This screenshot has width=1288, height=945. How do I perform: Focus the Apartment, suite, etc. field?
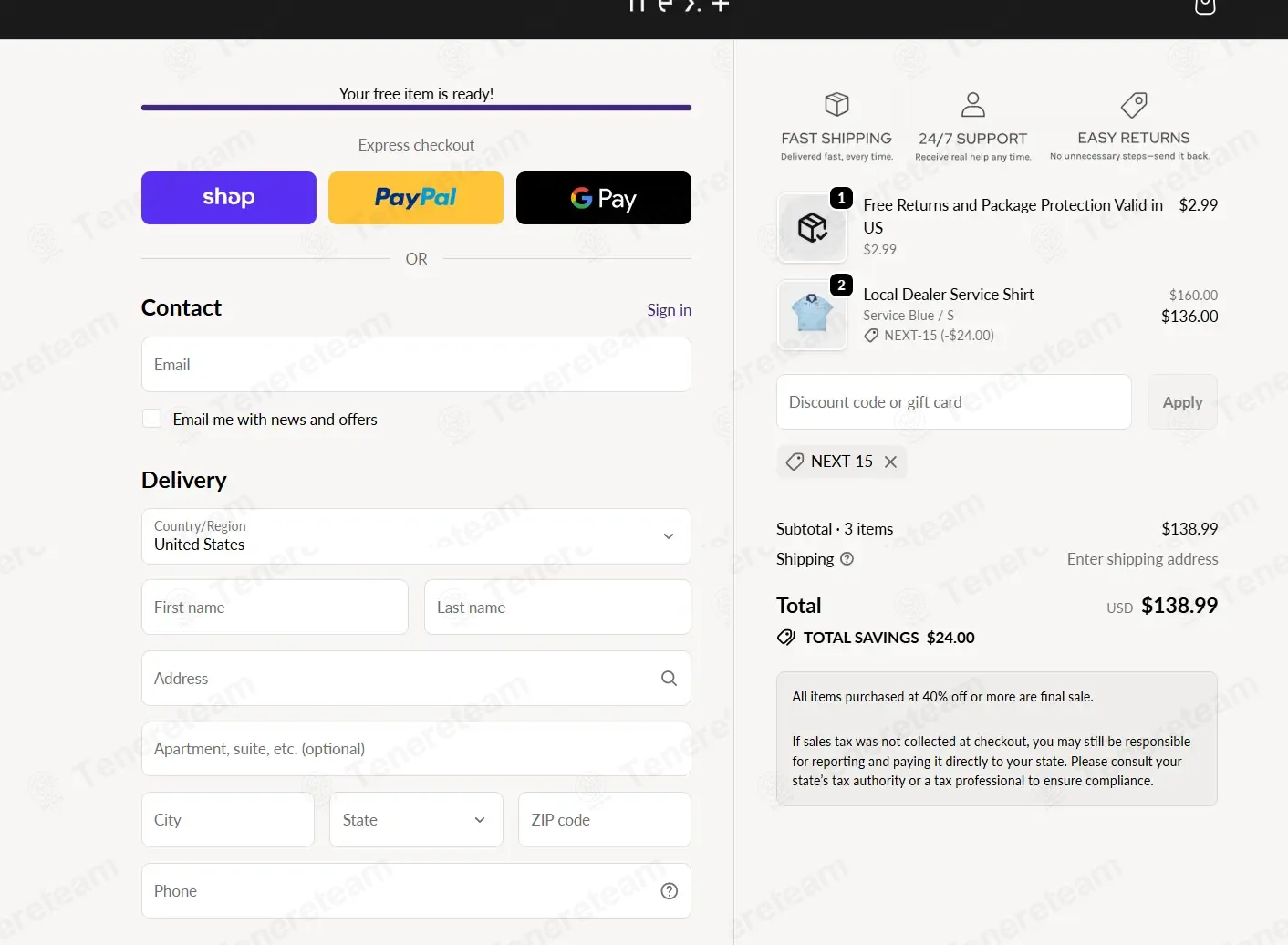[416, 749]
